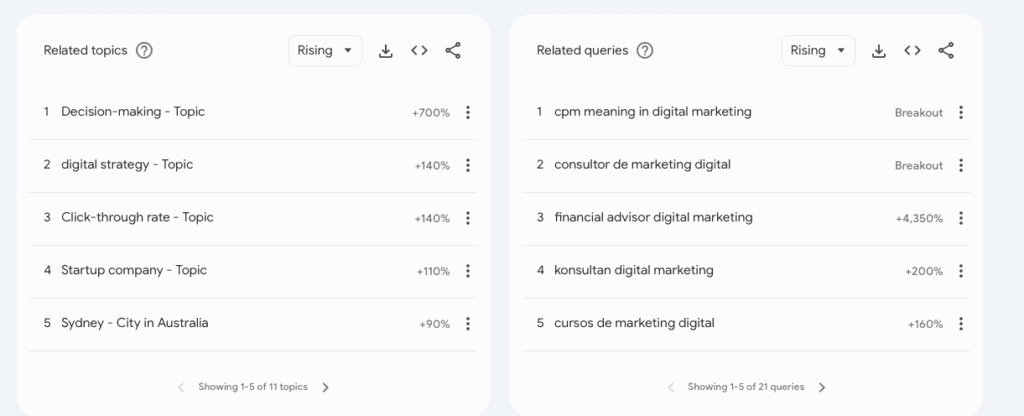Download Related queries data
Image resolution: width=1024 pixels, height=416 pixels.
click(x=879, y=51)
